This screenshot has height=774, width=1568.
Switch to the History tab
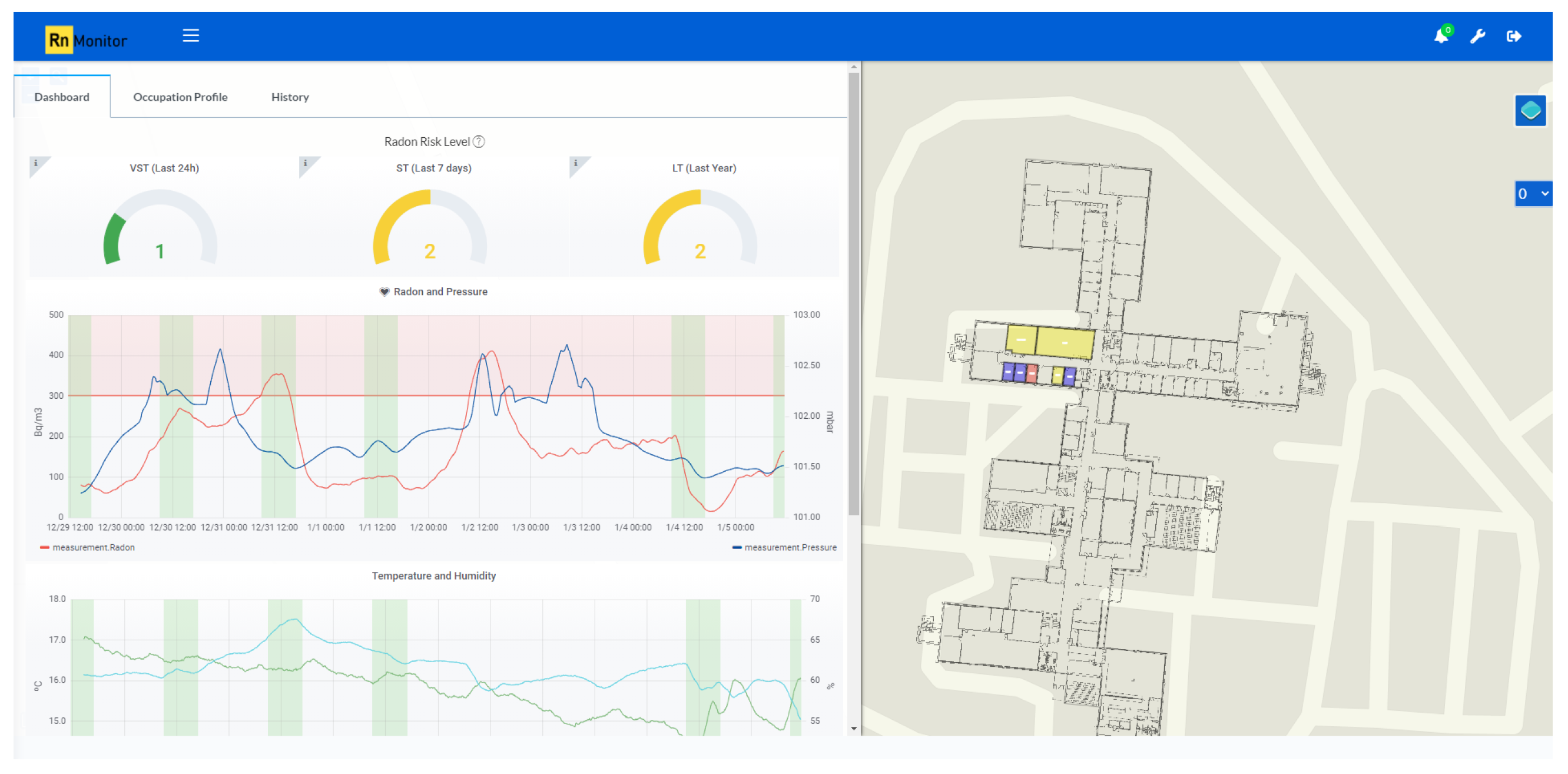[x=290, y=97]
